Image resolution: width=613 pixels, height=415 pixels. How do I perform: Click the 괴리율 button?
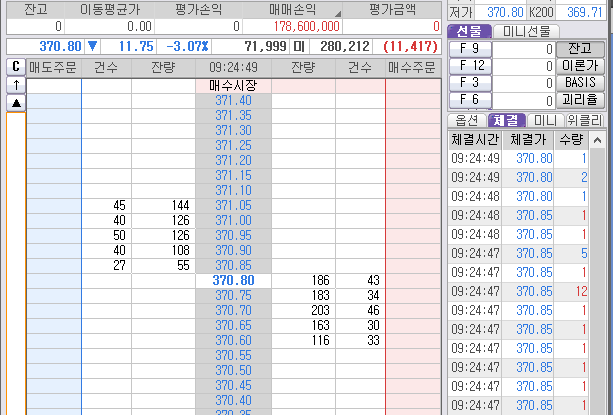pyautogui.click(x=580, y=100)
